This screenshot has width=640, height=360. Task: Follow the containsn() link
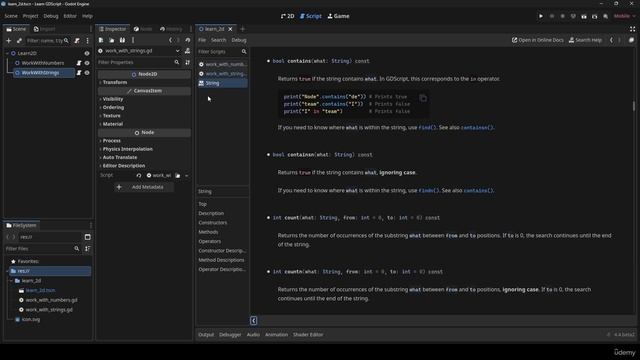pos(477,127)
